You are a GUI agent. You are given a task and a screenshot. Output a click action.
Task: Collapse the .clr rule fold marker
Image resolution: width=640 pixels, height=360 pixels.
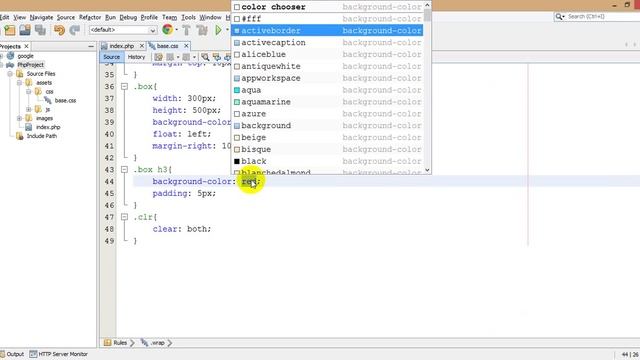[x=124, y=217]
